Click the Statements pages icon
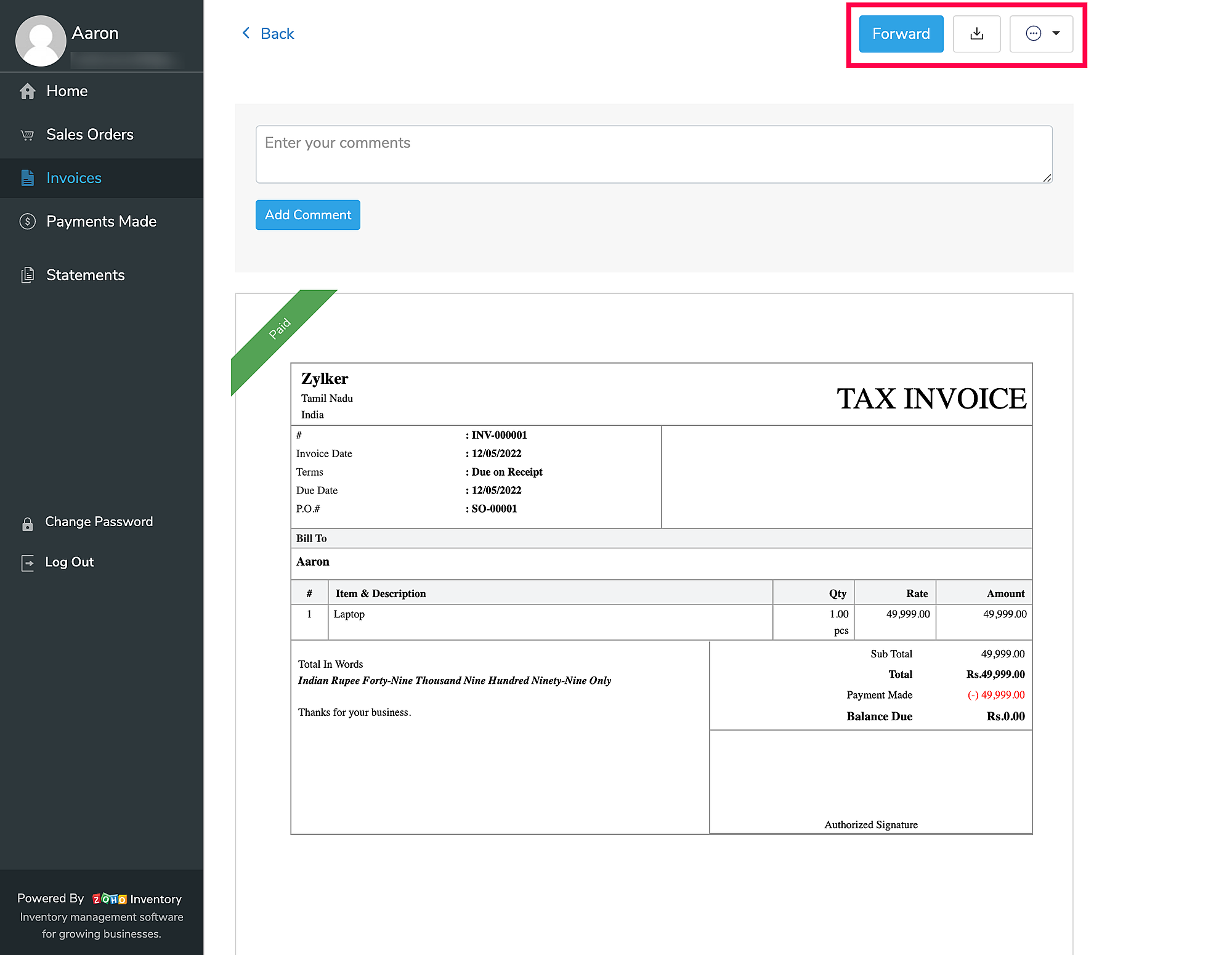Viewport: 1232px width, 955px height. tap(28, 275)
